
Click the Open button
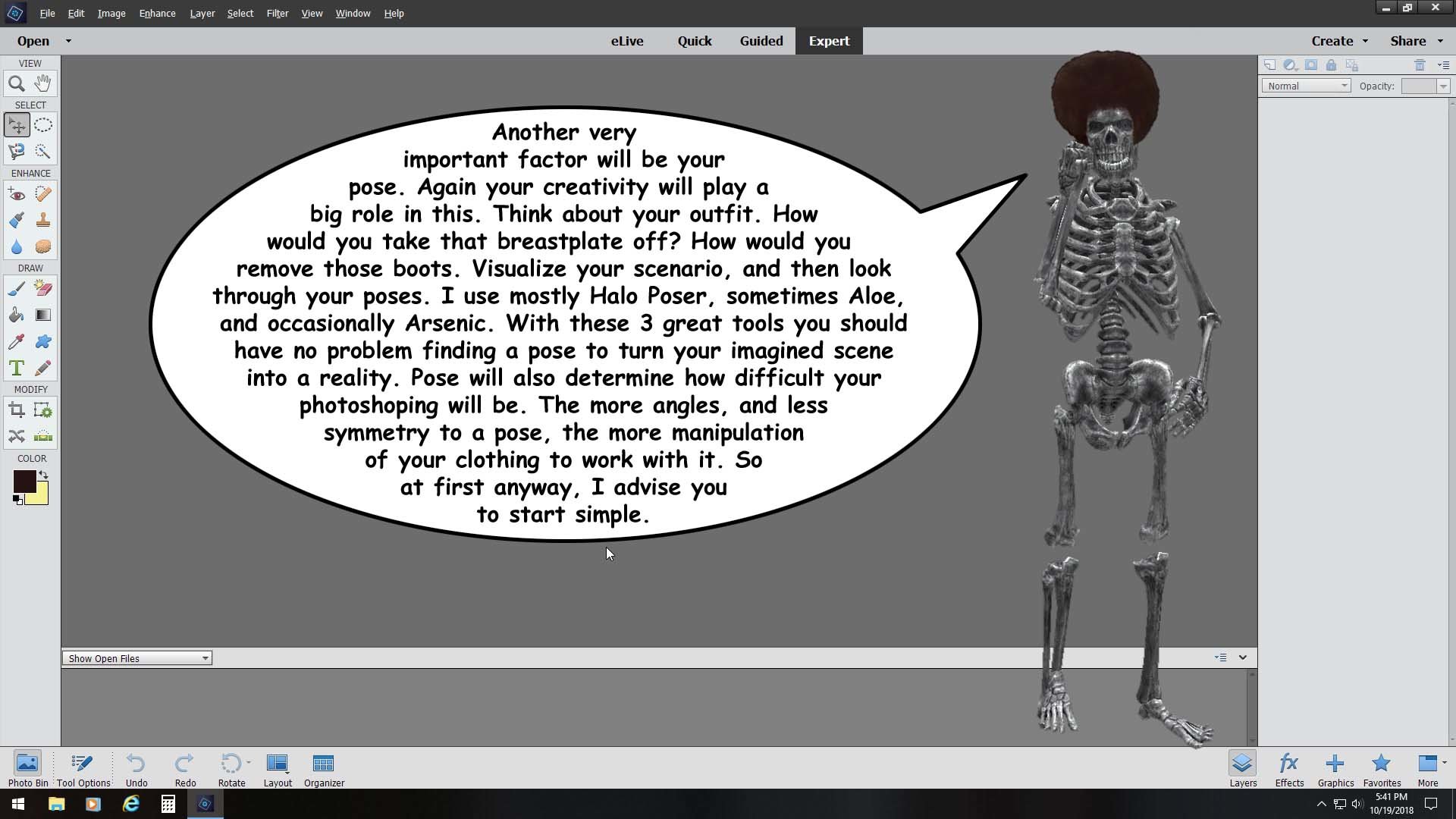point(33,41)
